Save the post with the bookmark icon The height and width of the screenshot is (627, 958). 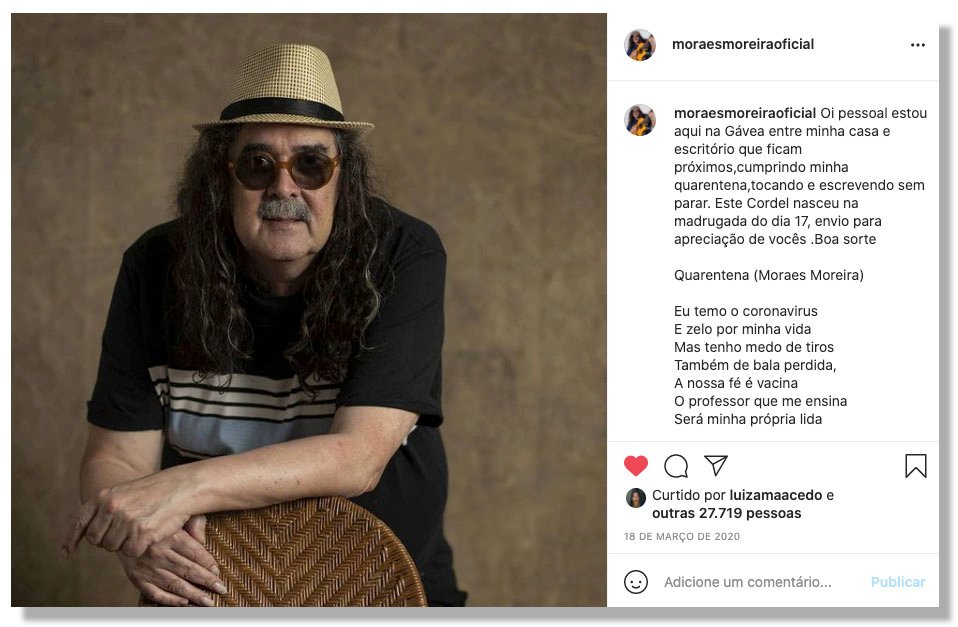(x=915, y=466)
